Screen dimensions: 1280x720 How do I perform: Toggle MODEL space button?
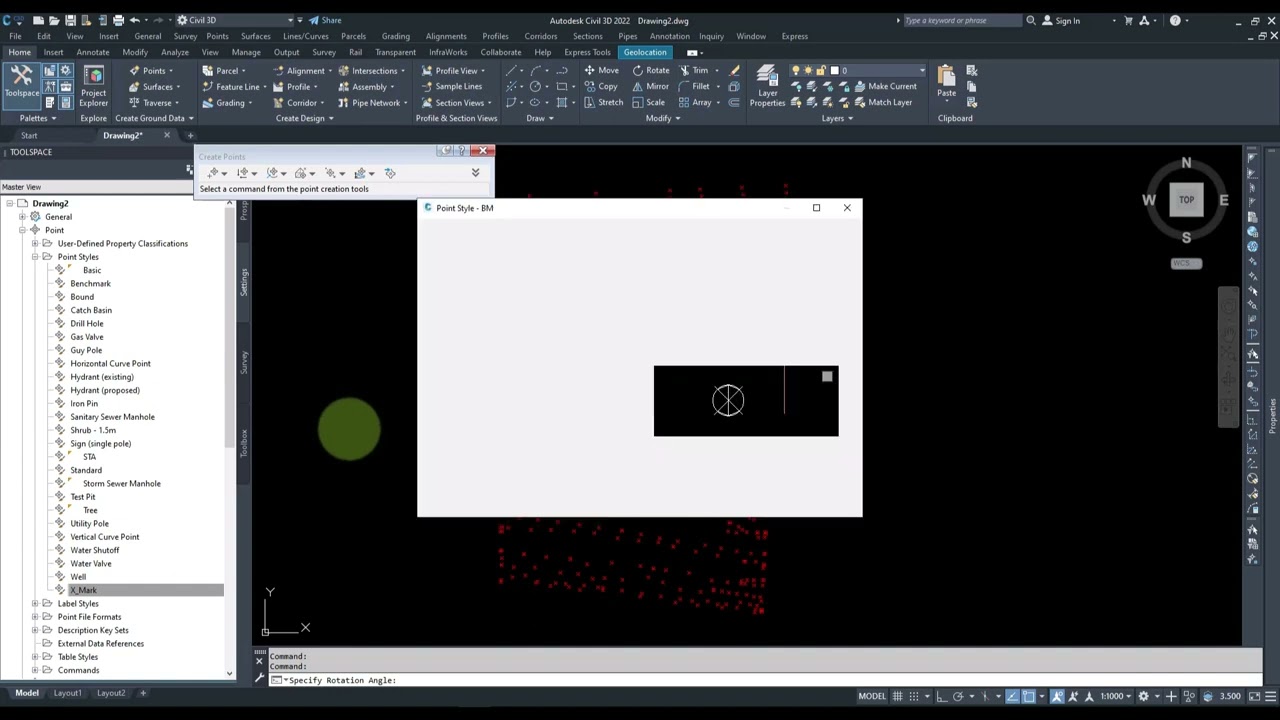coord(872,696)
